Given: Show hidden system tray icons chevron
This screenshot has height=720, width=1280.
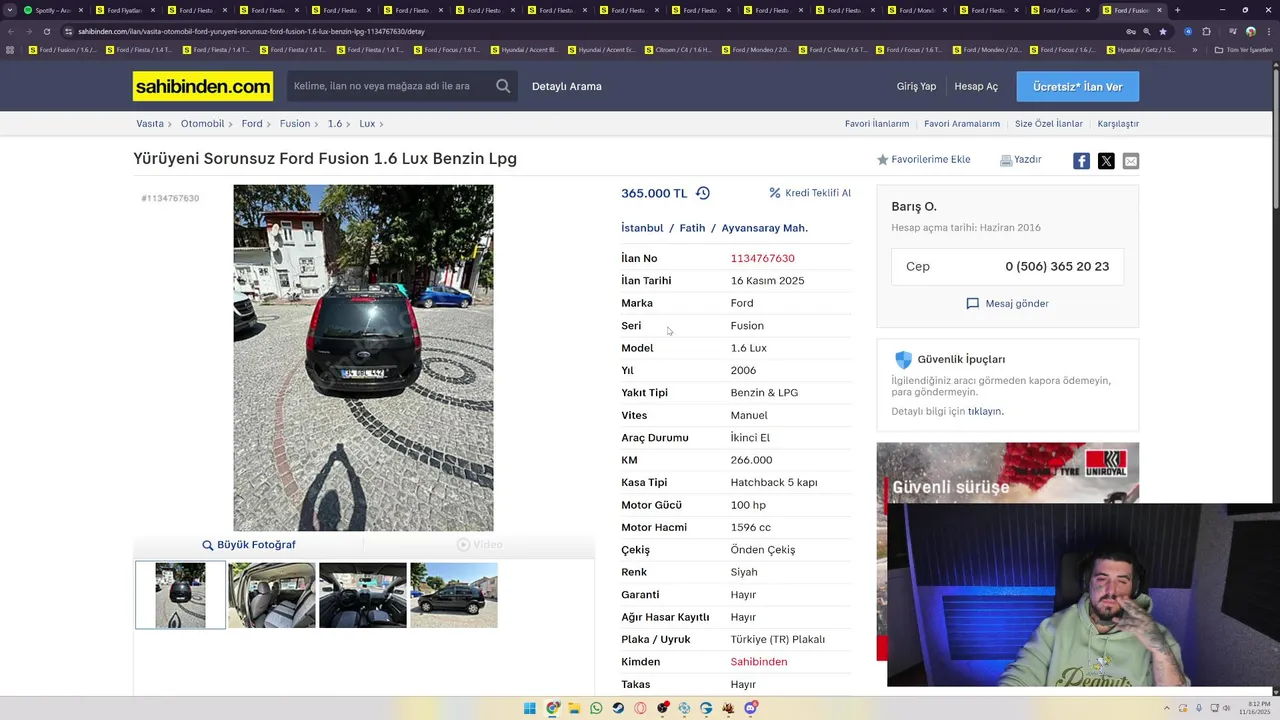Looking at the screenshot, I should (1169, 708).
